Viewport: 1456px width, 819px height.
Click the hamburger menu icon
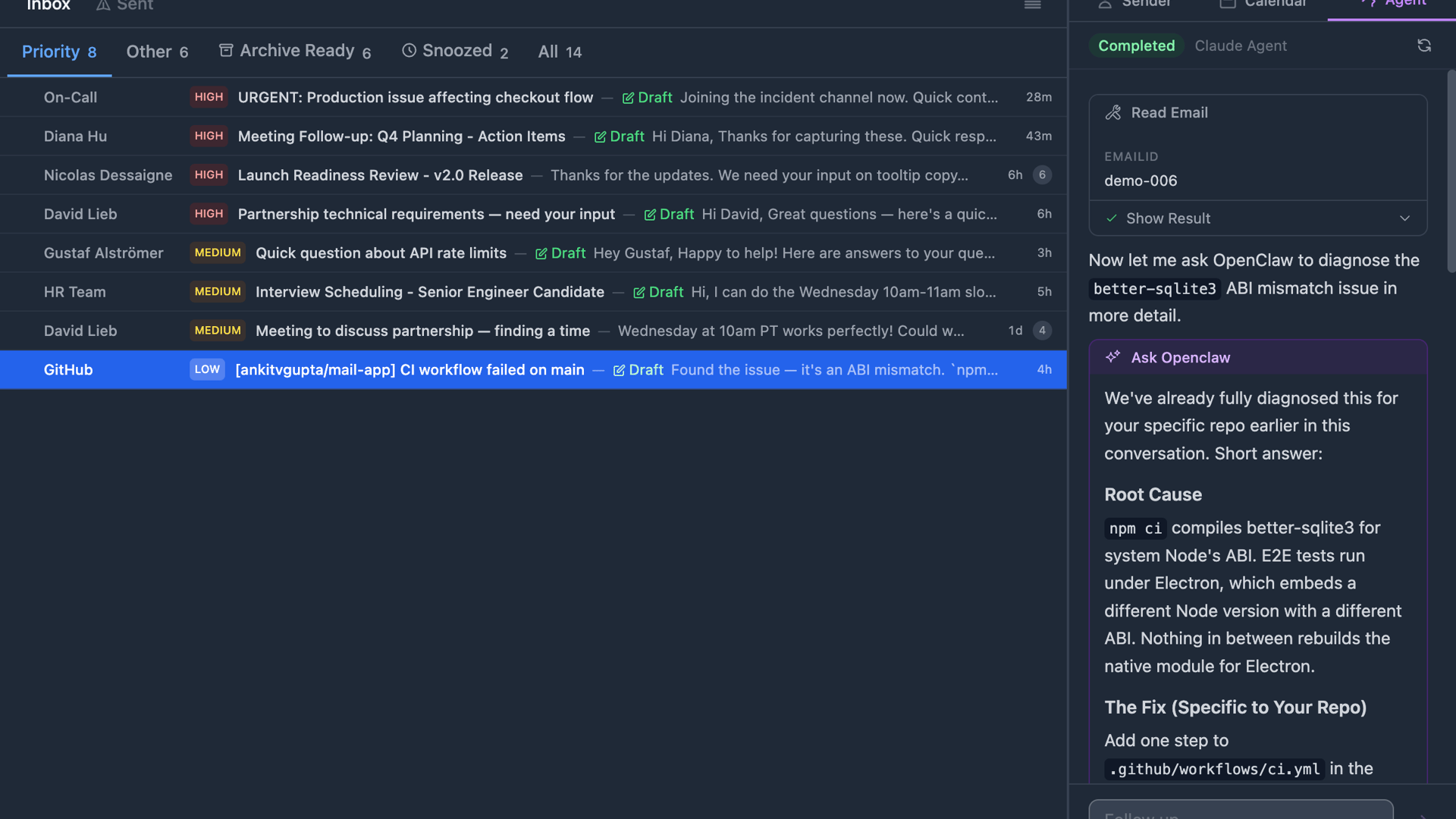point(1032,5)
